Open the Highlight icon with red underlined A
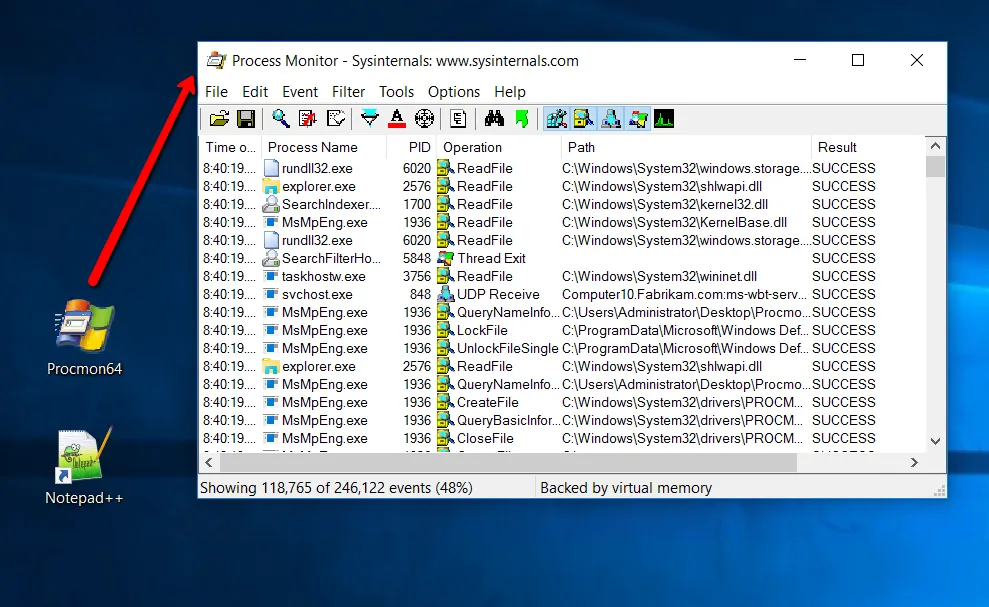Viewport: 989px width, 607px height. pyautogui.click(x=397, y=119)
